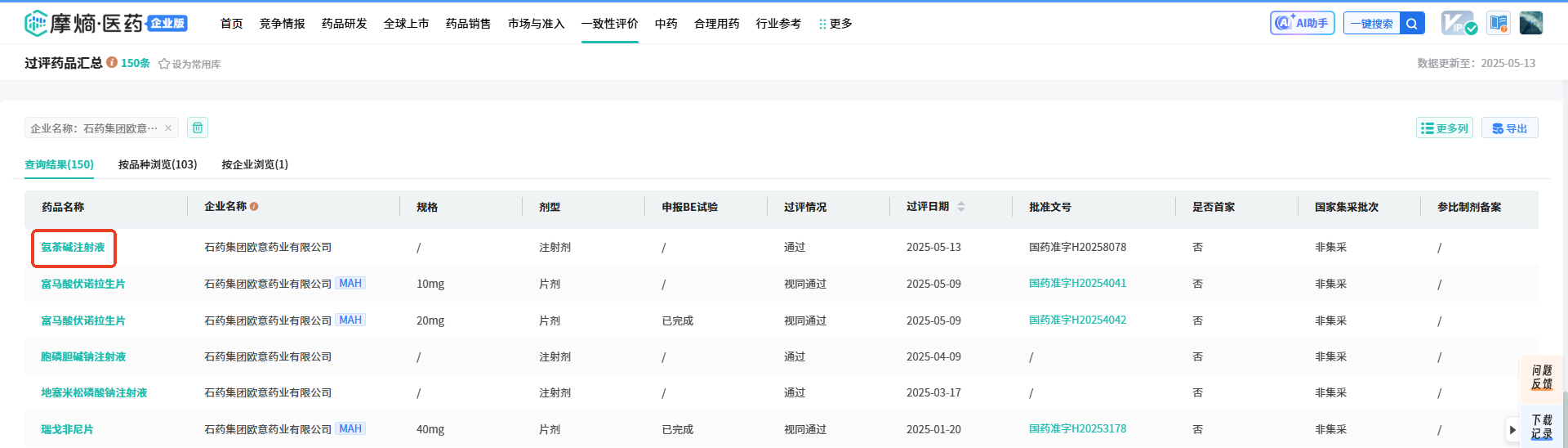The image size is (1568, 448).
Task: Click the 150条 result count
Action: pyautogui.click(x=136, y=63)
